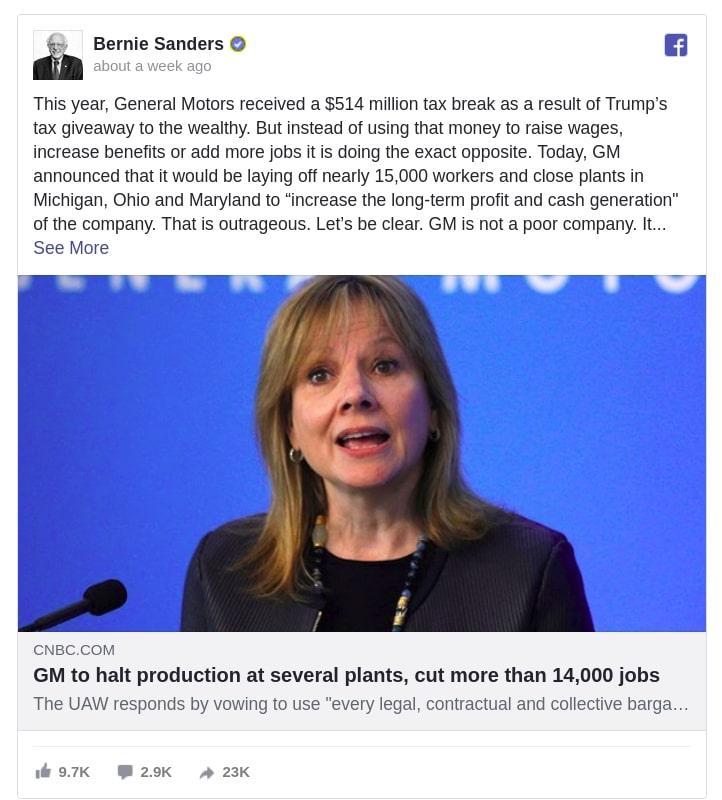Click the comment speech bubble icon
Viewport: 722px width, 800px height.
125,771
